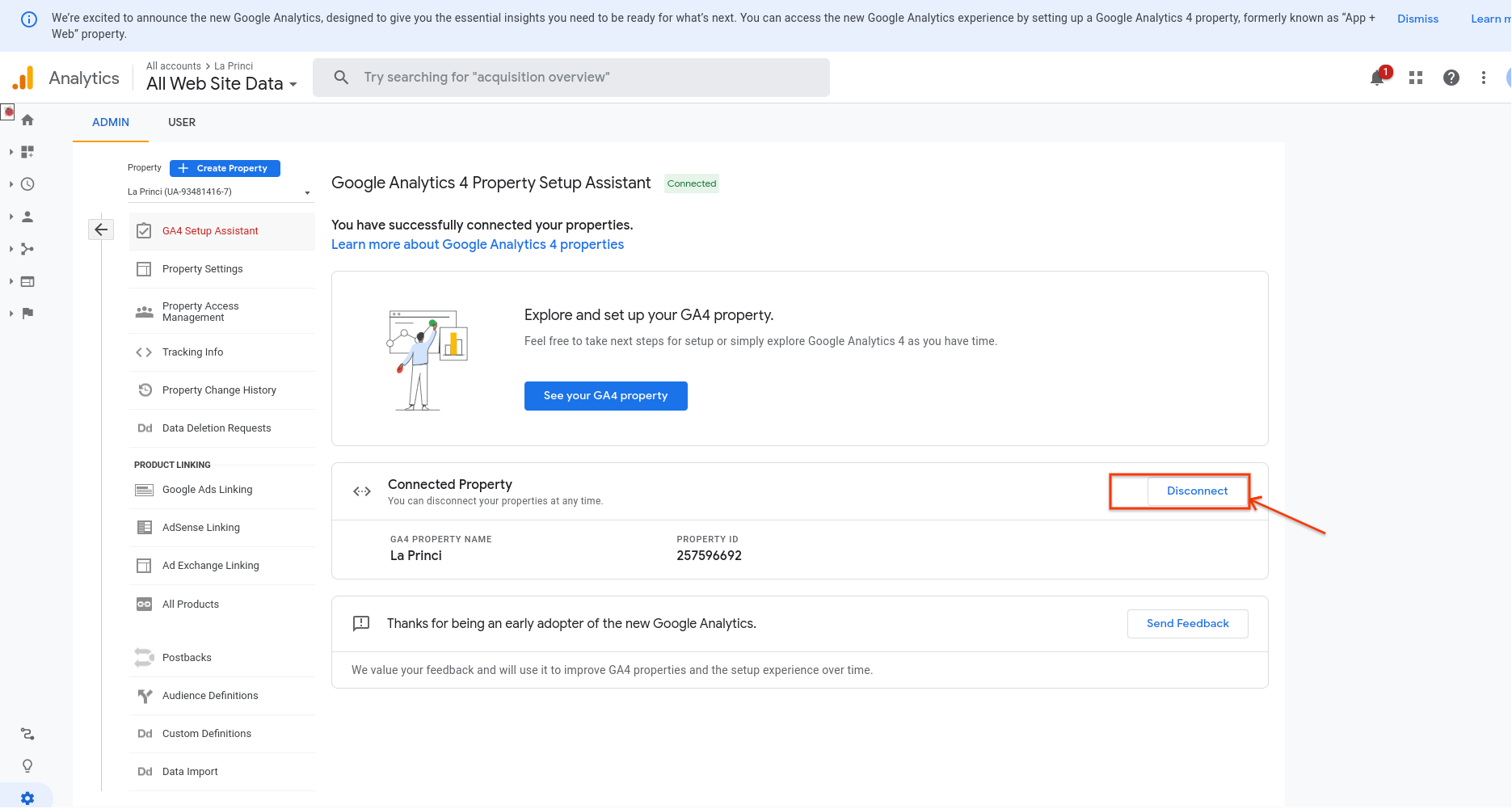
Task: Open the All Web Site Data dropdown
Action: [221, 84]
